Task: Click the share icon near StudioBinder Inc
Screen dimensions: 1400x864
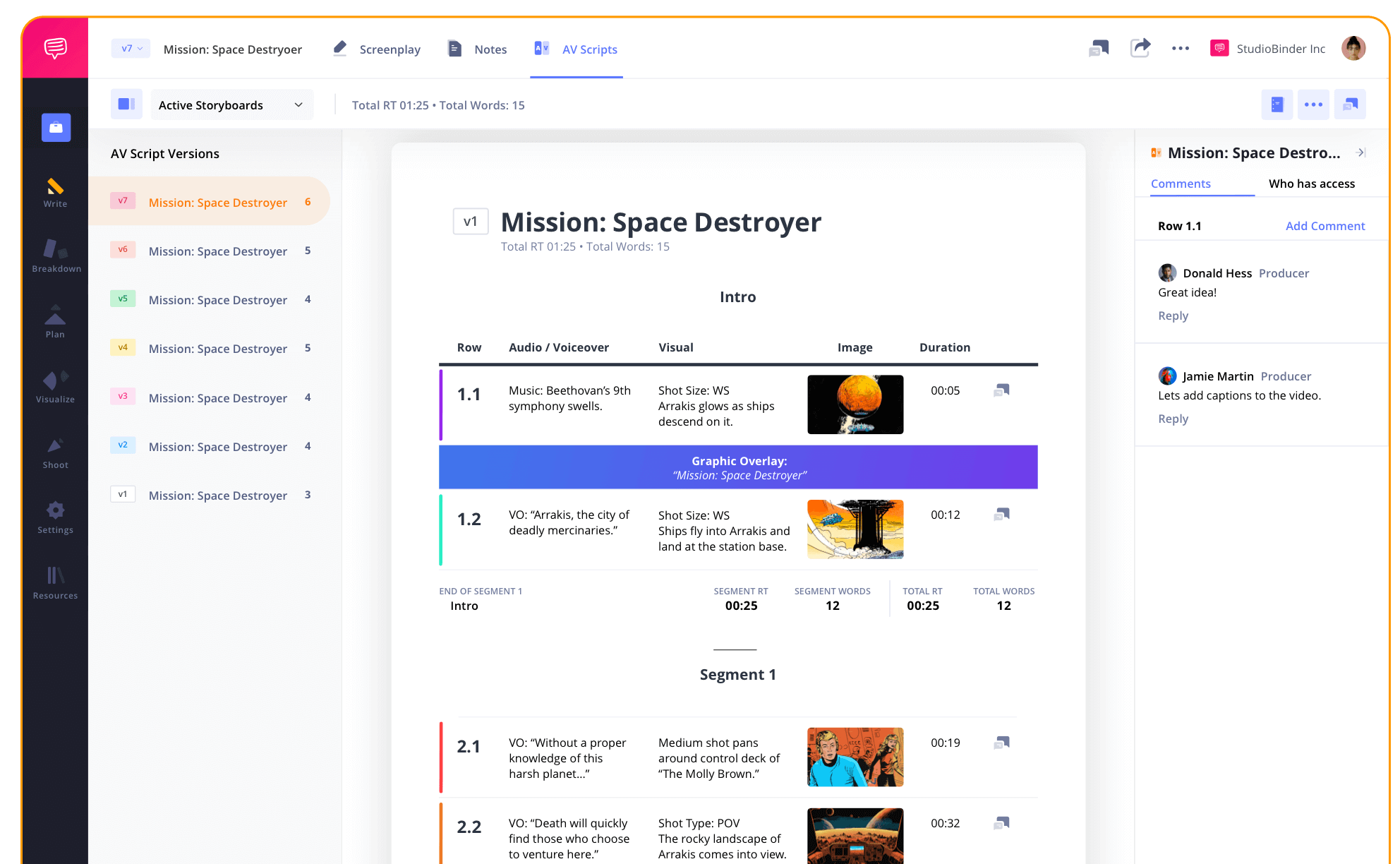Action: (x=1140, y=48)
